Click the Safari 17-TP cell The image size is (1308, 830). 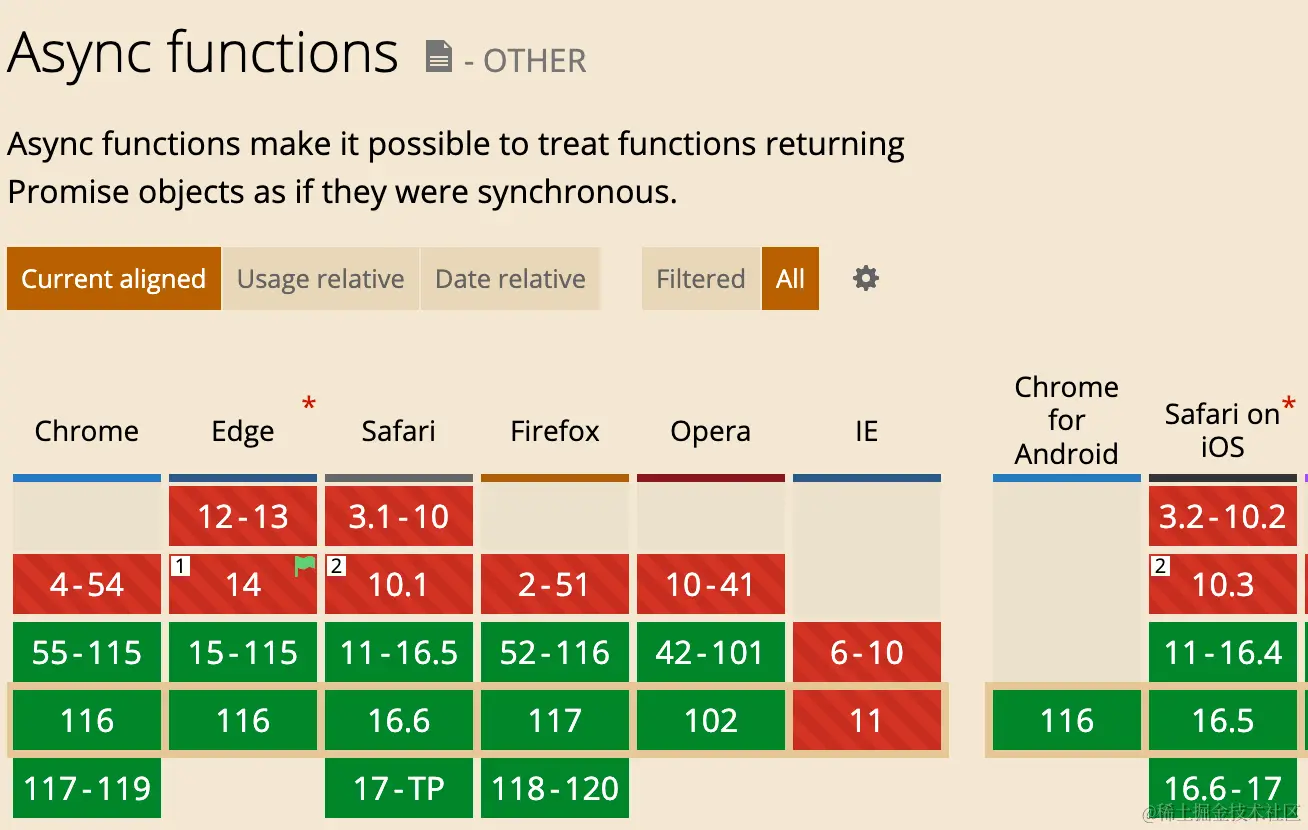tap(399, 788)
